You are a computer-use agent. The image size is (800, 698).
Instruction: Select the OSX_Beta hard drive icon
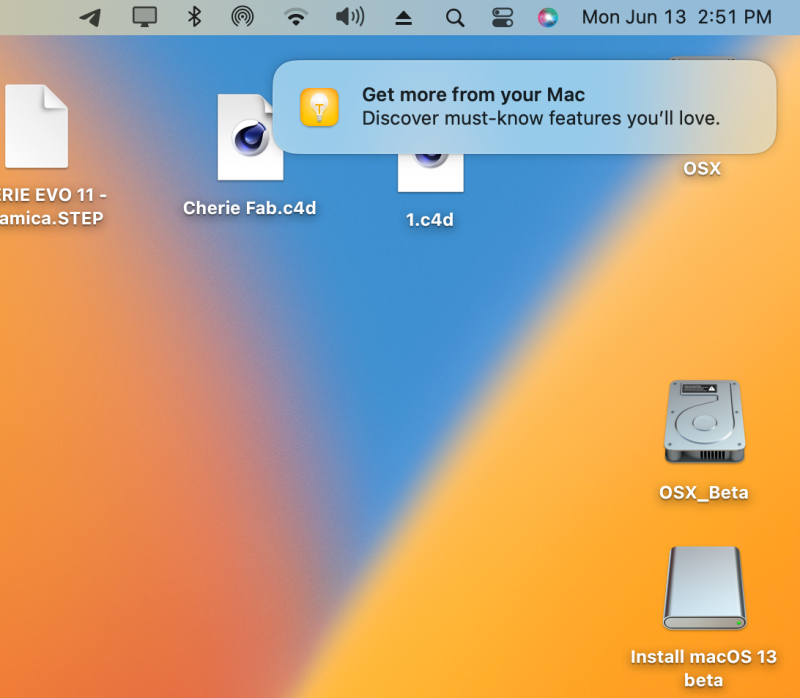point(704,423)
